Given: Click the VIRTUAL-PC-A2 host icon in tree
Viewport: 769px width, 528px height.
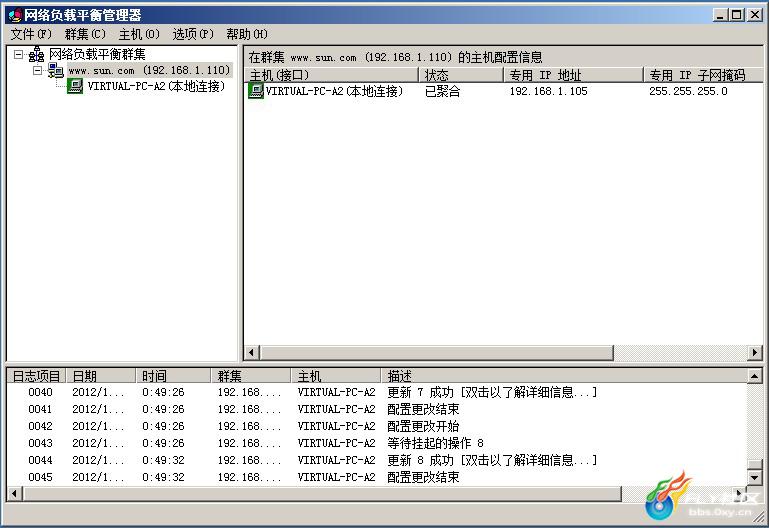Looking at the screenshot, I should tap(75, 86).
